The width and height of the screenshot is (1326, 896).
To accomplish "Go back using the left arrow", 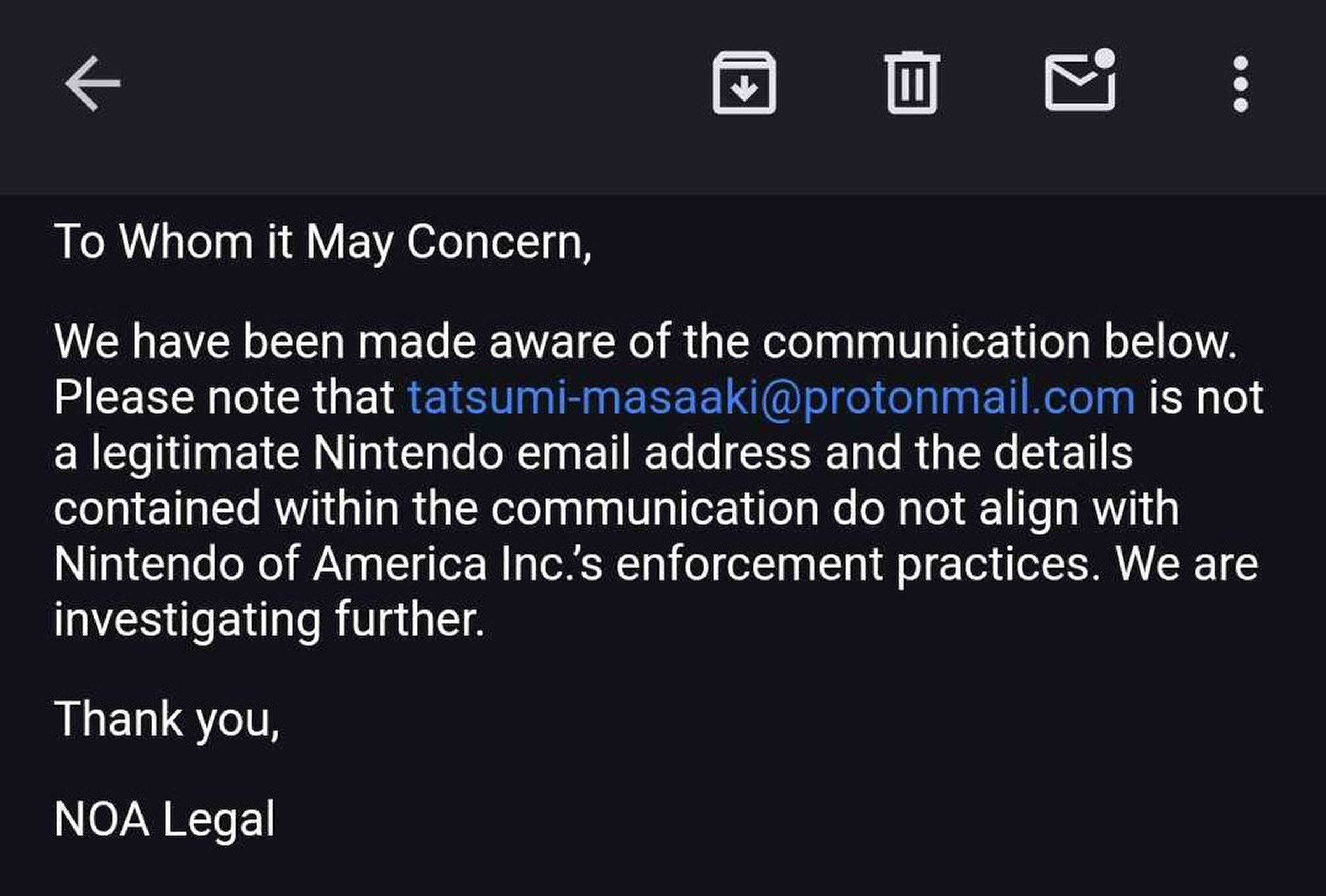I will [92, 83].
